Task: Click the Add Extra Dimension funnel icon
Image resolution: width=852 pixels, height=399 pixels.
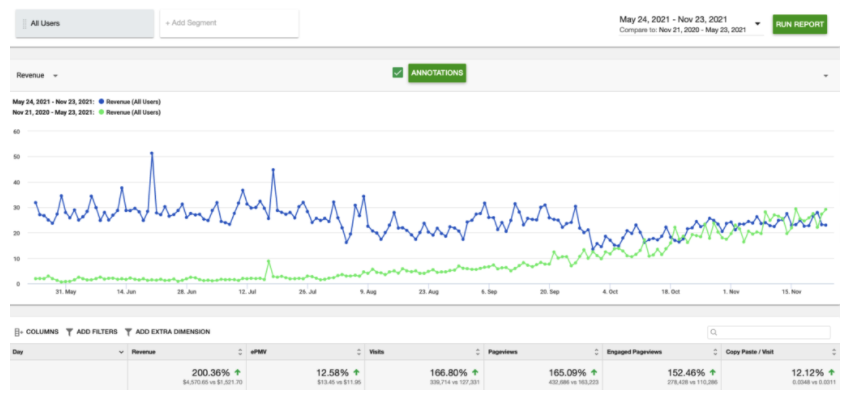Action: (x=128, y=332)
